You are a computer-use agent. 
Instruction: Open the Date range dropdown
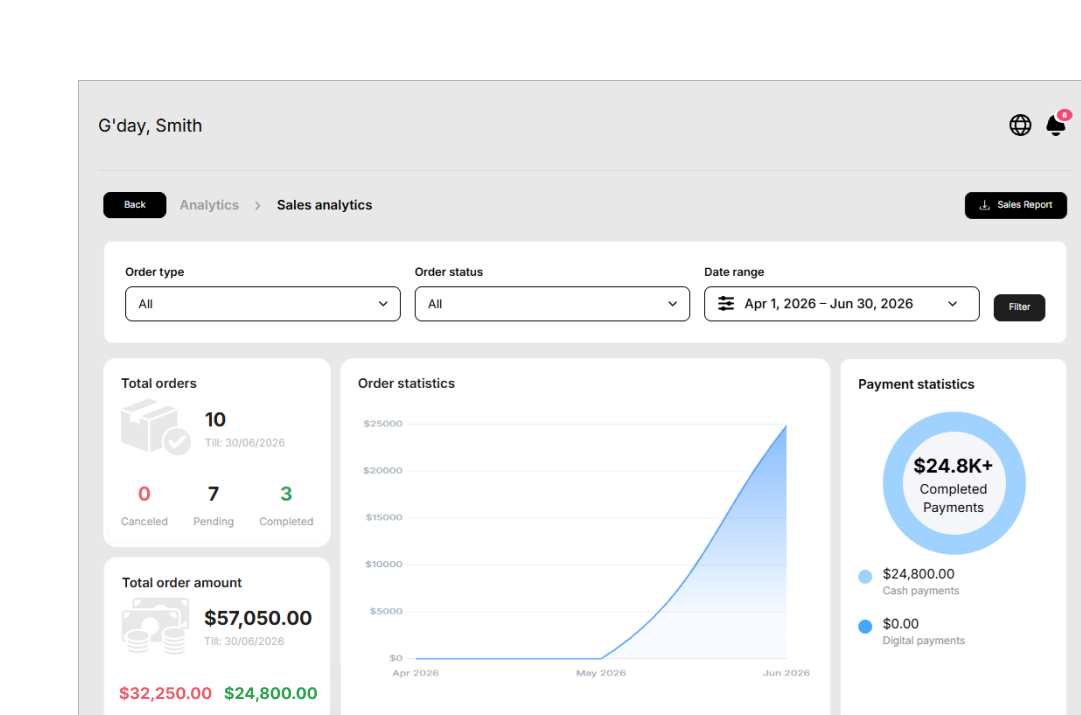pos(842,304)
